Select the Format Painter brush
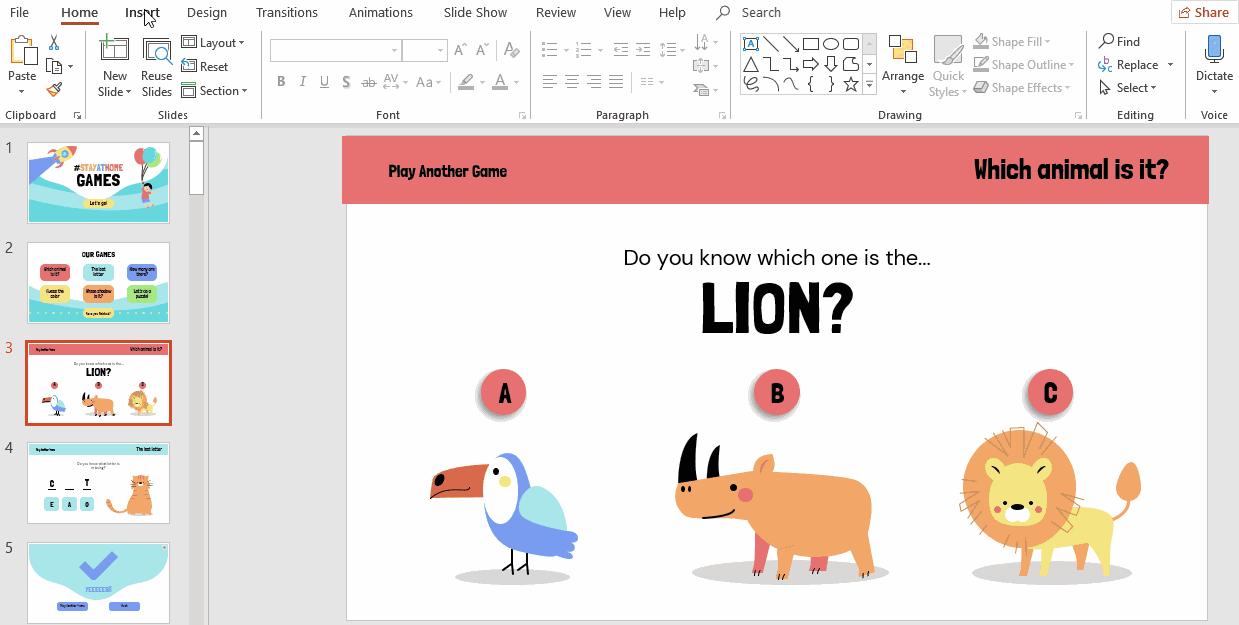The image size is (1239, 625). 54,89
